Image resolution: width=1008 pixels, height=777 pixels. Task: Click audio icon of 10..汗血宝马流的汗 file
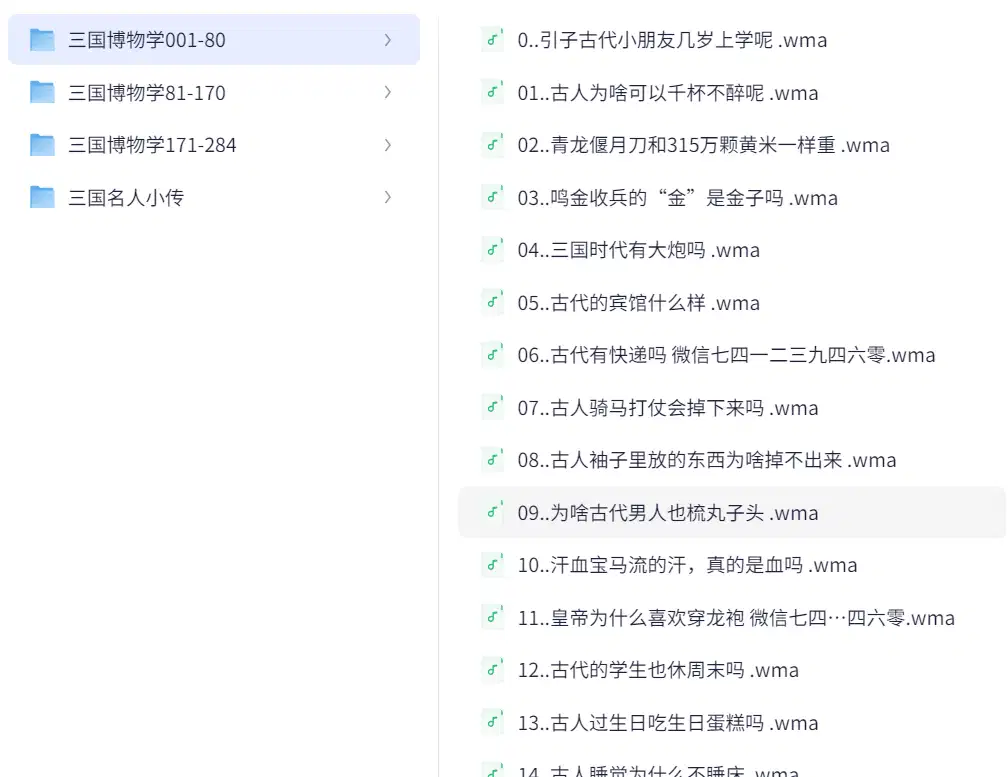pos(492,565)
